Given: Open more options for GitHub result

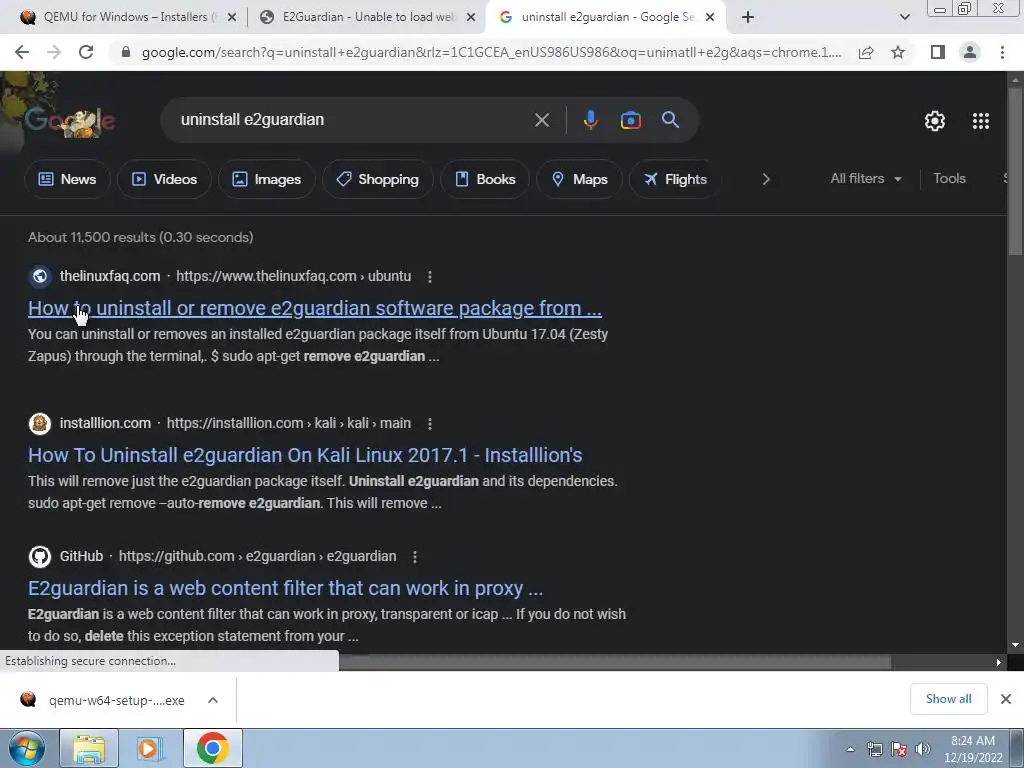Looking at the screenshot, I should point(415,557).
